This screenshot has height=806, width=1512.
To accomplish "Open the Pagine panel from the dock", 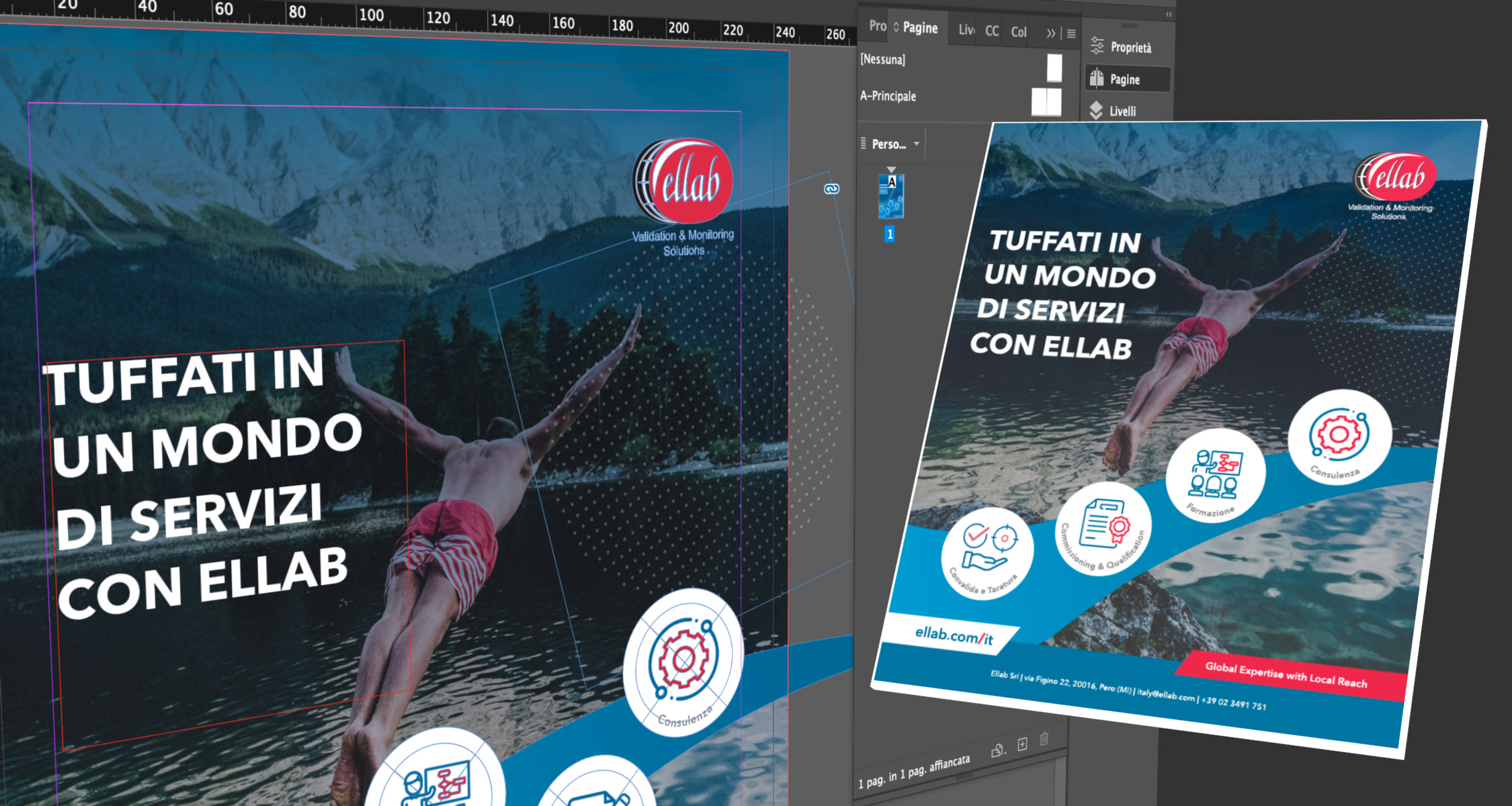I will 1128,79.
